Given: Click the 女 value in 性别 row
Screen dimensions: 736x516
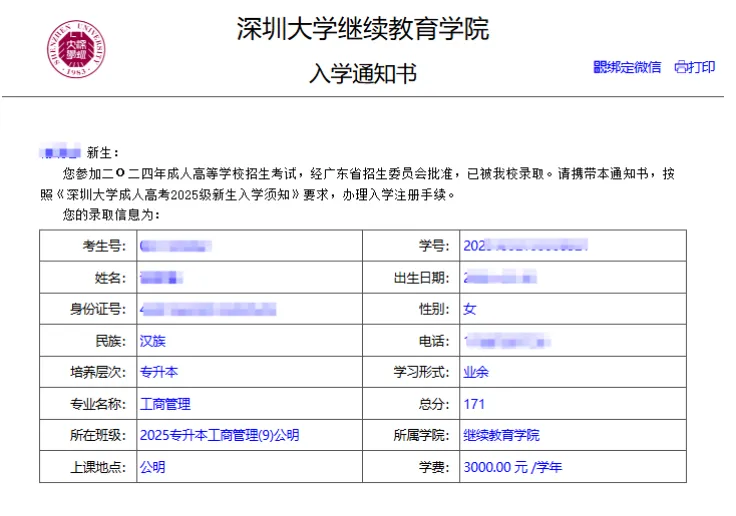Looking at the screenshot, I should (x=470, y=309).
